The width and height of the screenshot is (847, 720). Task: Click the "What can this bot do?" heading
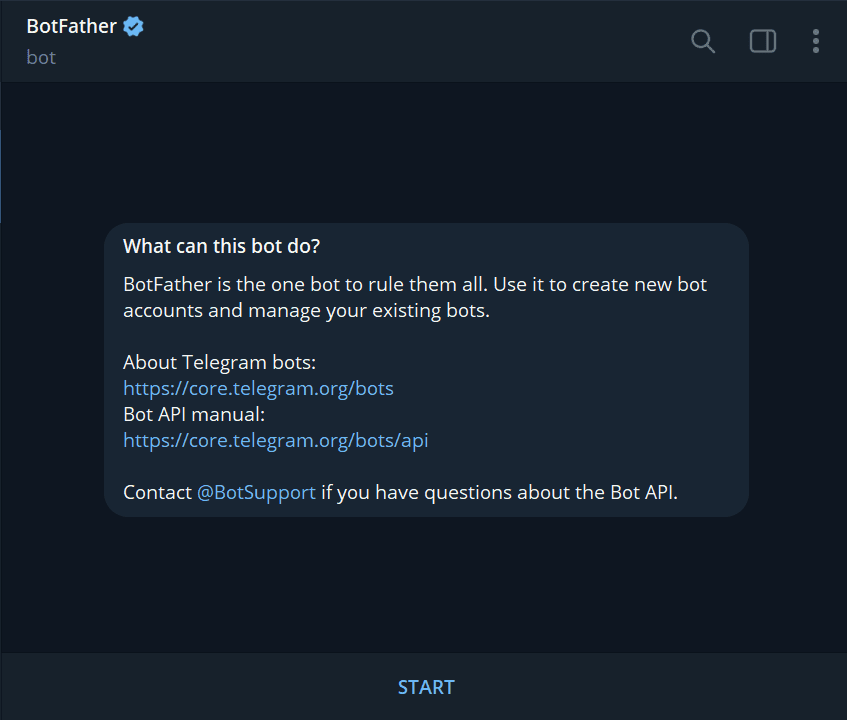tap(221, 246)
